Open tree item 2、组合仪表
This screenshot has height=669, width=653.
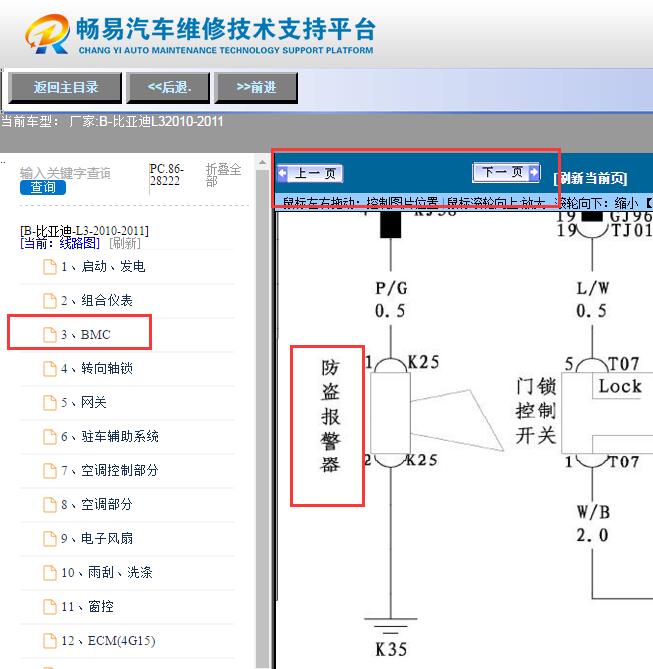coord(96,300)
